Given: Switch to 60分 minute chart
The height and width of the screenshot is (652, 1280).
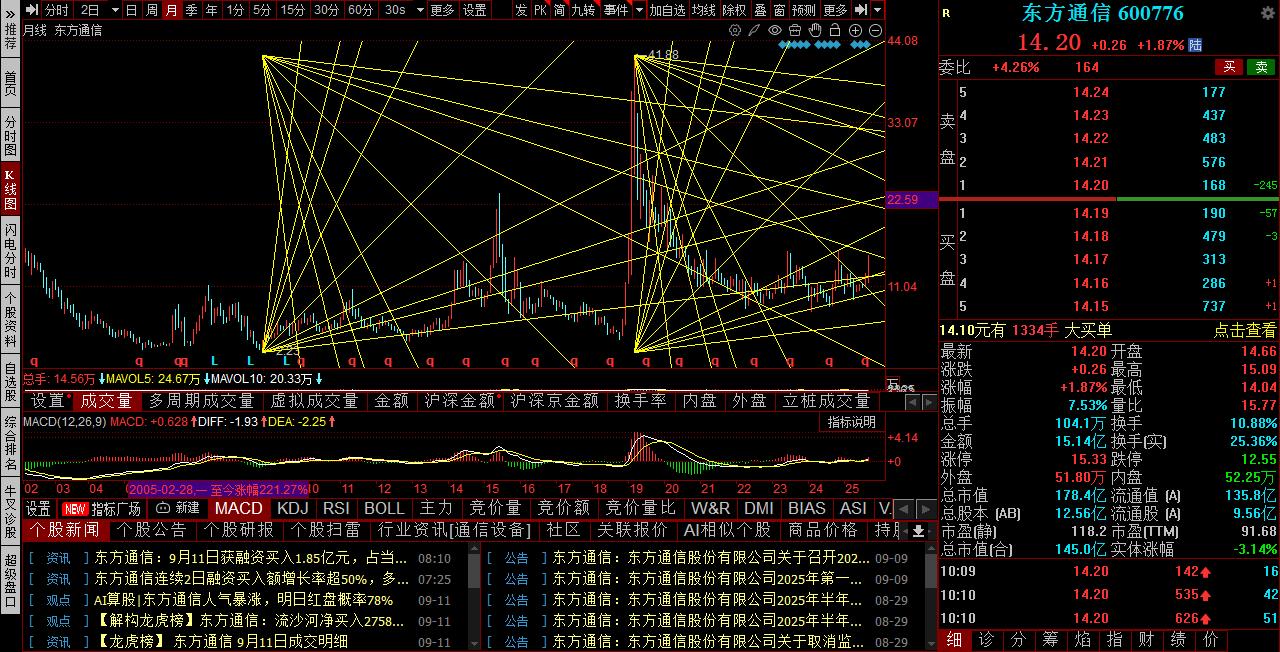Looking at the screenshot, I should [x=360, y=10].
